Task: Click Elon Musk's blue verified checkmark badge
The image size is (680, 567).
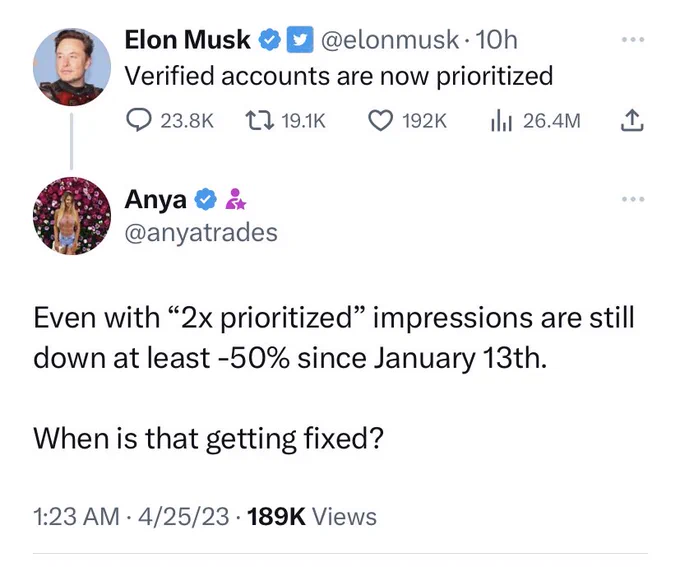Action: pyautogui.click(x=270, y=40)
